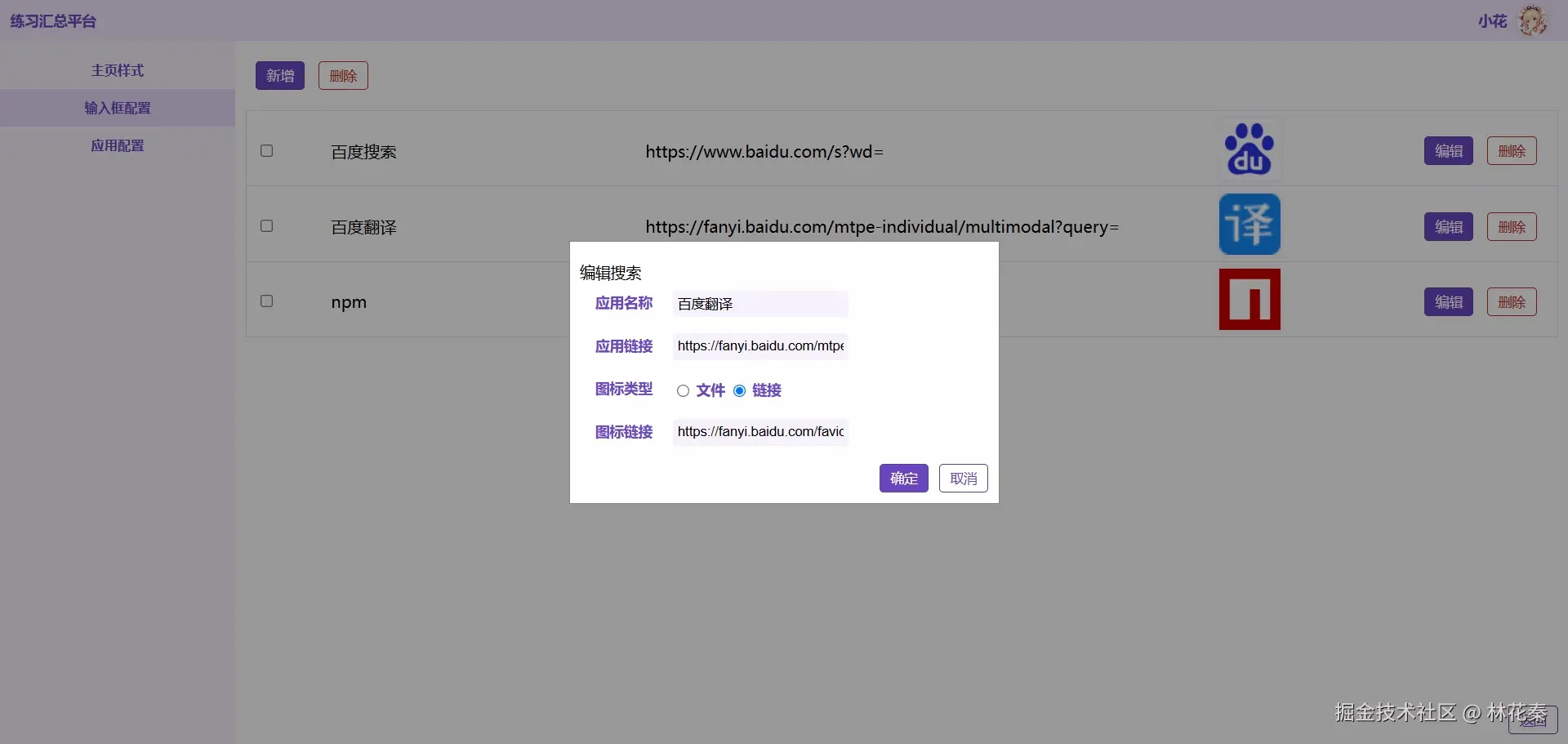This screenshot has width=1568, height=744.
Task: Check the 百度搜索 row checkbox
Action: (265, 150)
